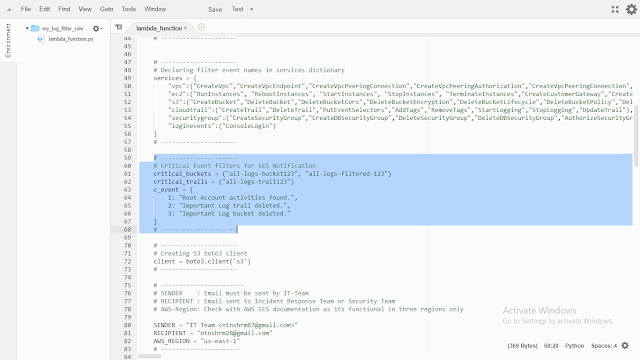
Task: Close the lambda_function tab
Action: coord(185,28)
